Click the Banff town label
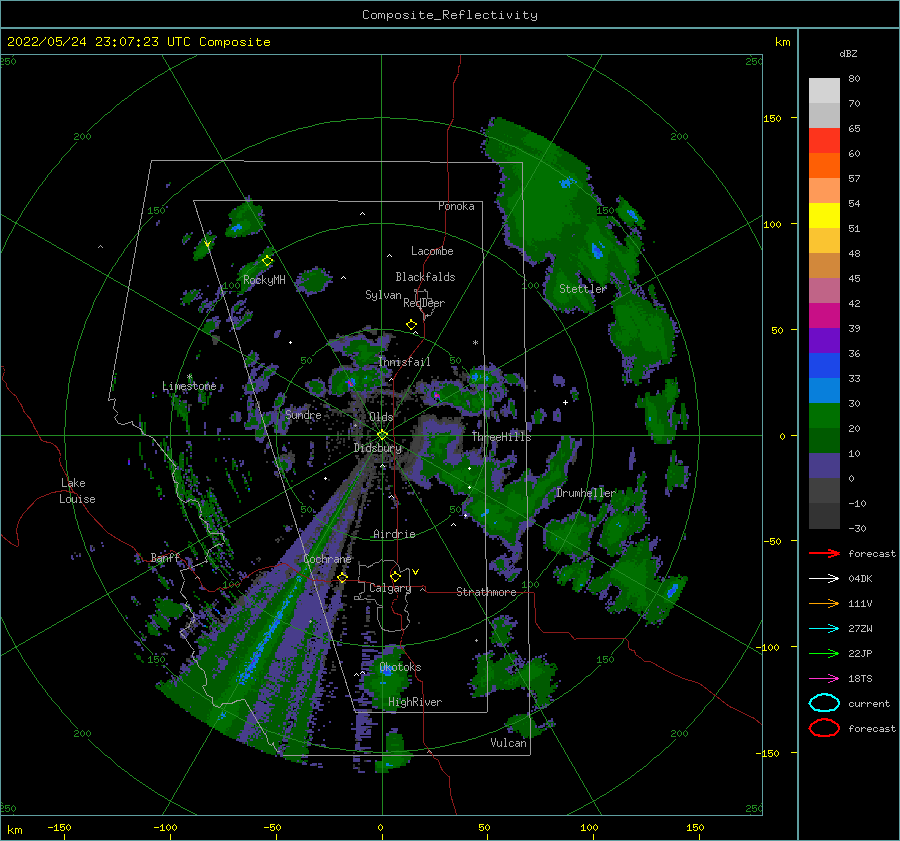 tap(165, 557)
